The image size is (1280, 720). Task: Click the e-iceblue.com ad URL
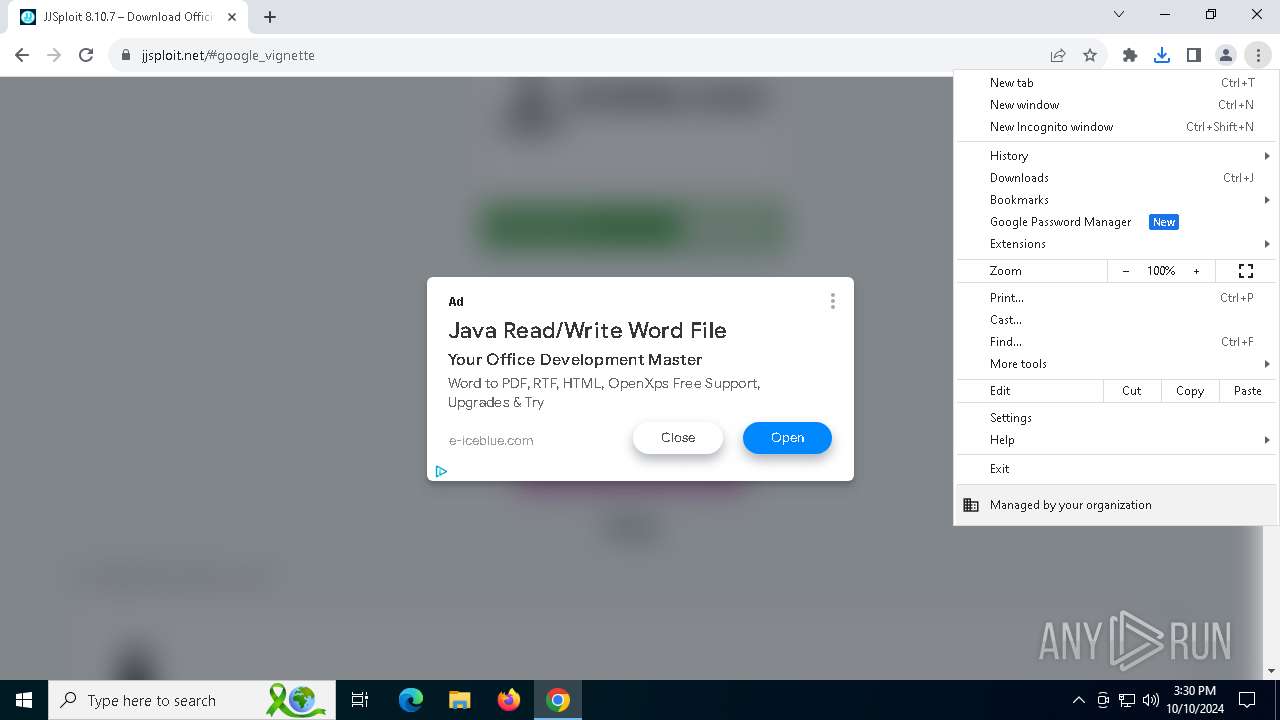[491, 440]
